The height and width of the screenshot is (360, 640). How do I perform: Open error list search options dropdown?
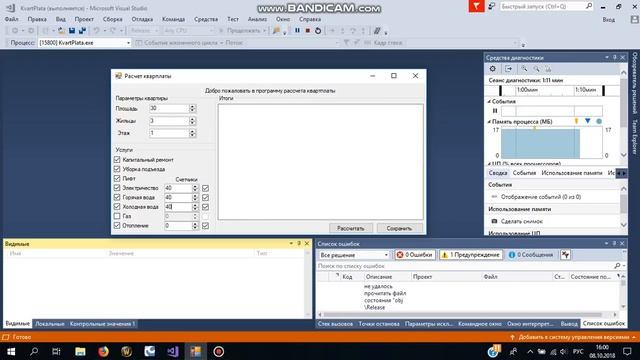pos(624,266)
